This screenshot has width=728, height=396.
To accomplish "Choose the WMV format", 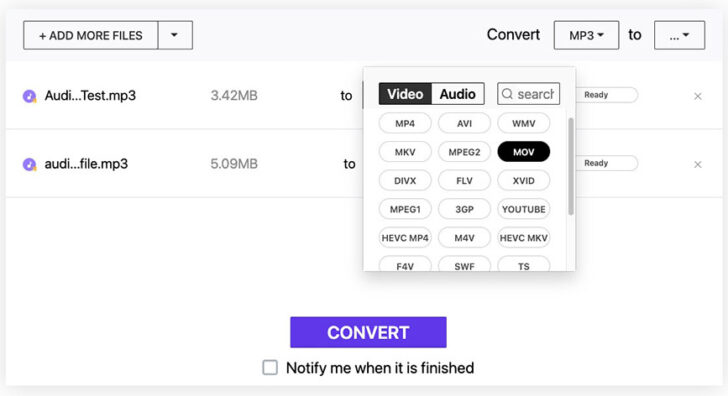I will [x=524, y=123].
